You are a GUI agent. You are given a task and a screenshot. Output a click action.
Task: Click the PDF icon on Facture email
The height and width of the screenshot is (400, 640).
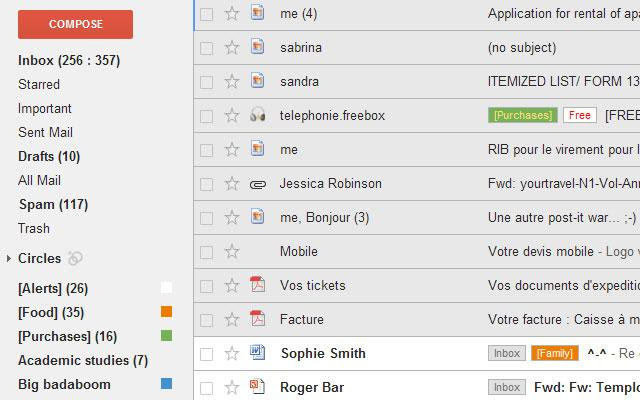[x=257, y=320]
